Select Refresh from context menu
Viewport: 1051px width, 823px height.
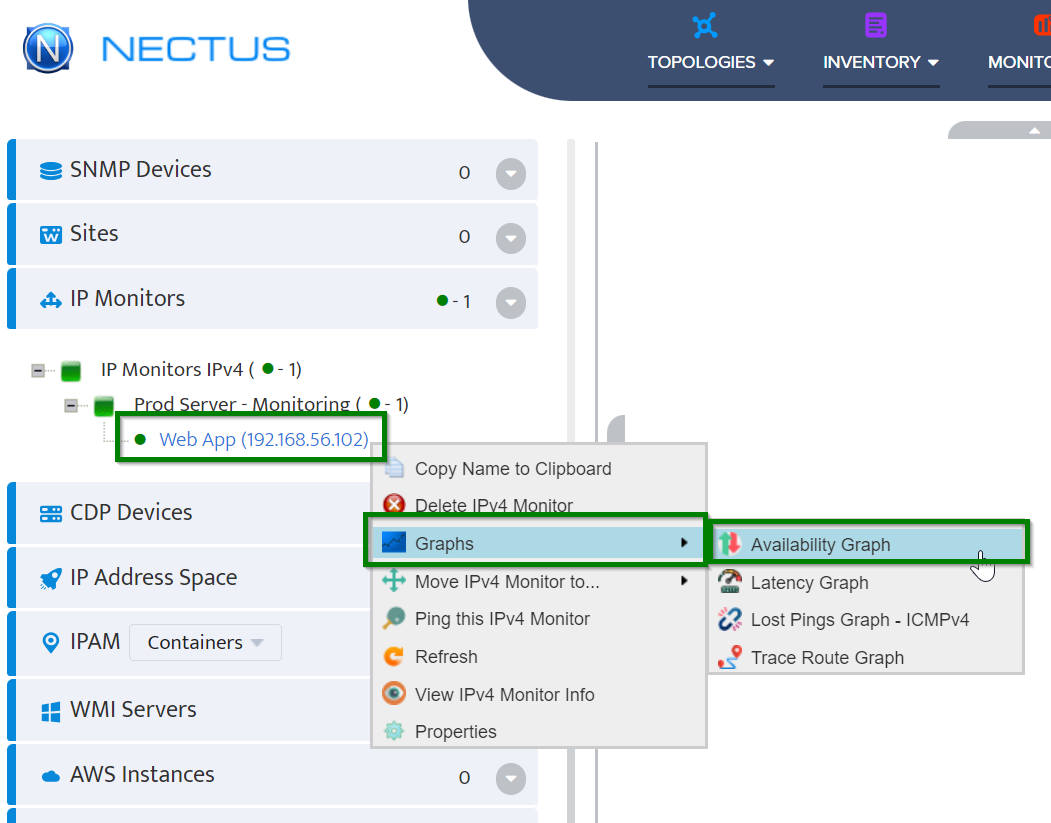(x=539, y=656)
